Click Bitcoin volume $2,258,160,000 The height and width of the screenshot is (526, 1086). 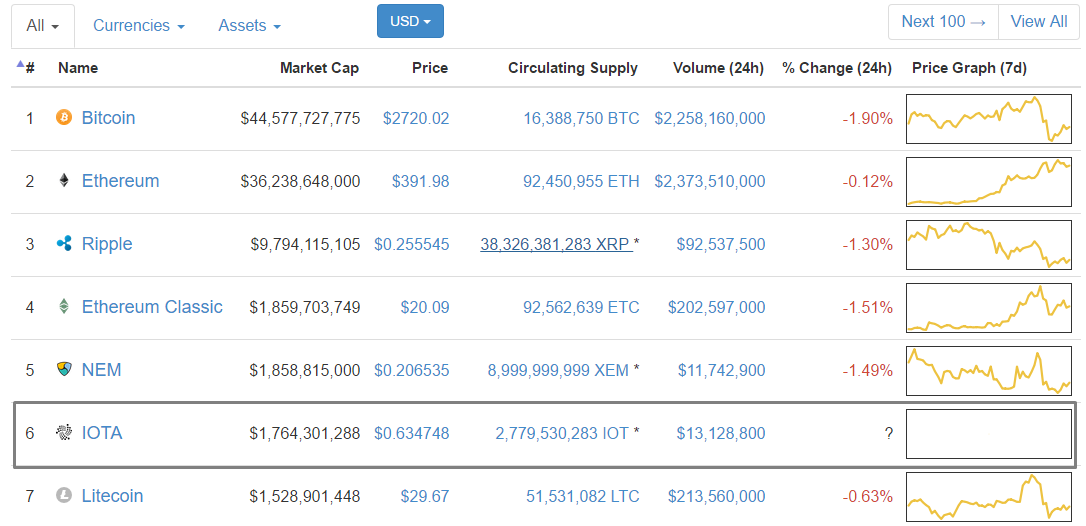[710, 119]
